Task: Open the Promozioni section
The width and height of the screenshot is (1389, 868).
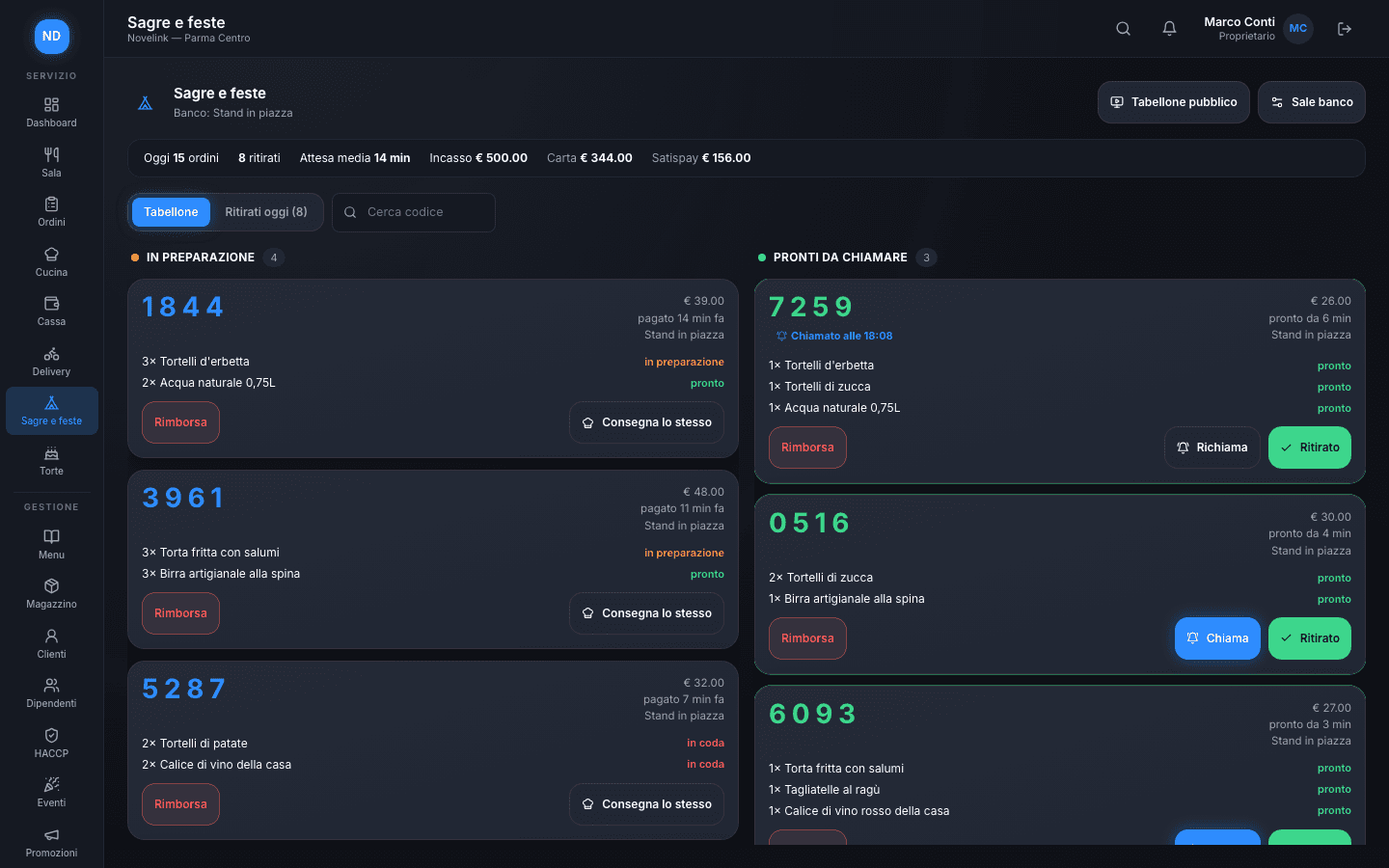Action: pos(52,842)
